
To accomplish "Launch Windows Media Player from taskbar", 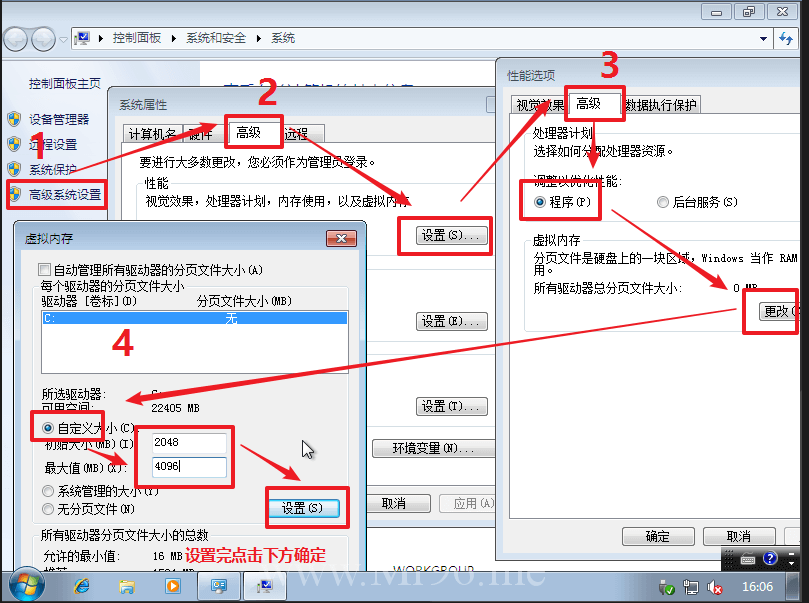I will (173, 586).
